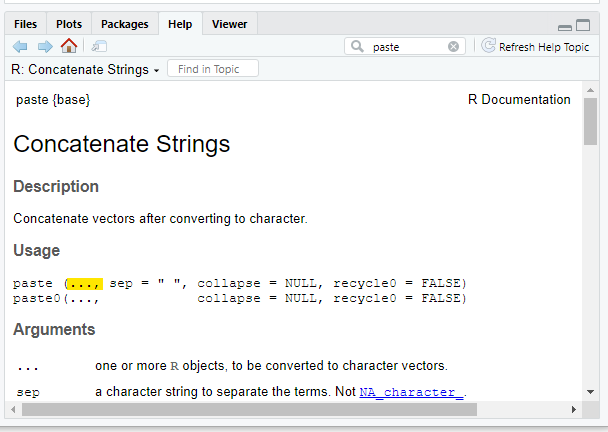
Task: Click the help search box containing paste
Action: 405,47
